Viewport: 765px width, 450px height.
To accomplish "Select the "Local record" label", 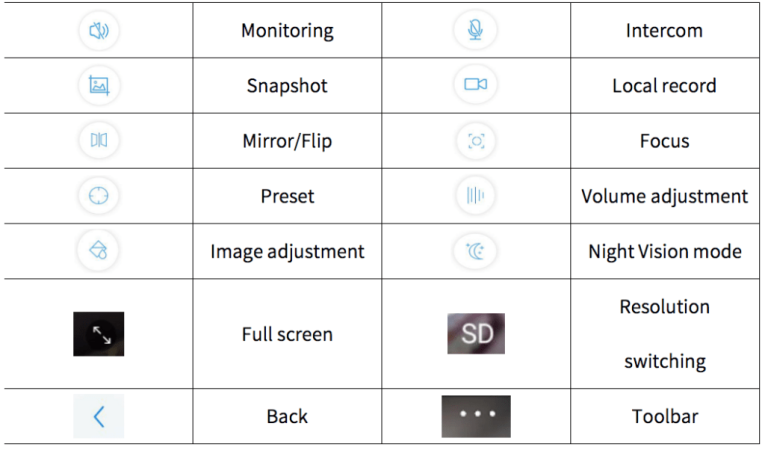I will [x=664, y=86].
